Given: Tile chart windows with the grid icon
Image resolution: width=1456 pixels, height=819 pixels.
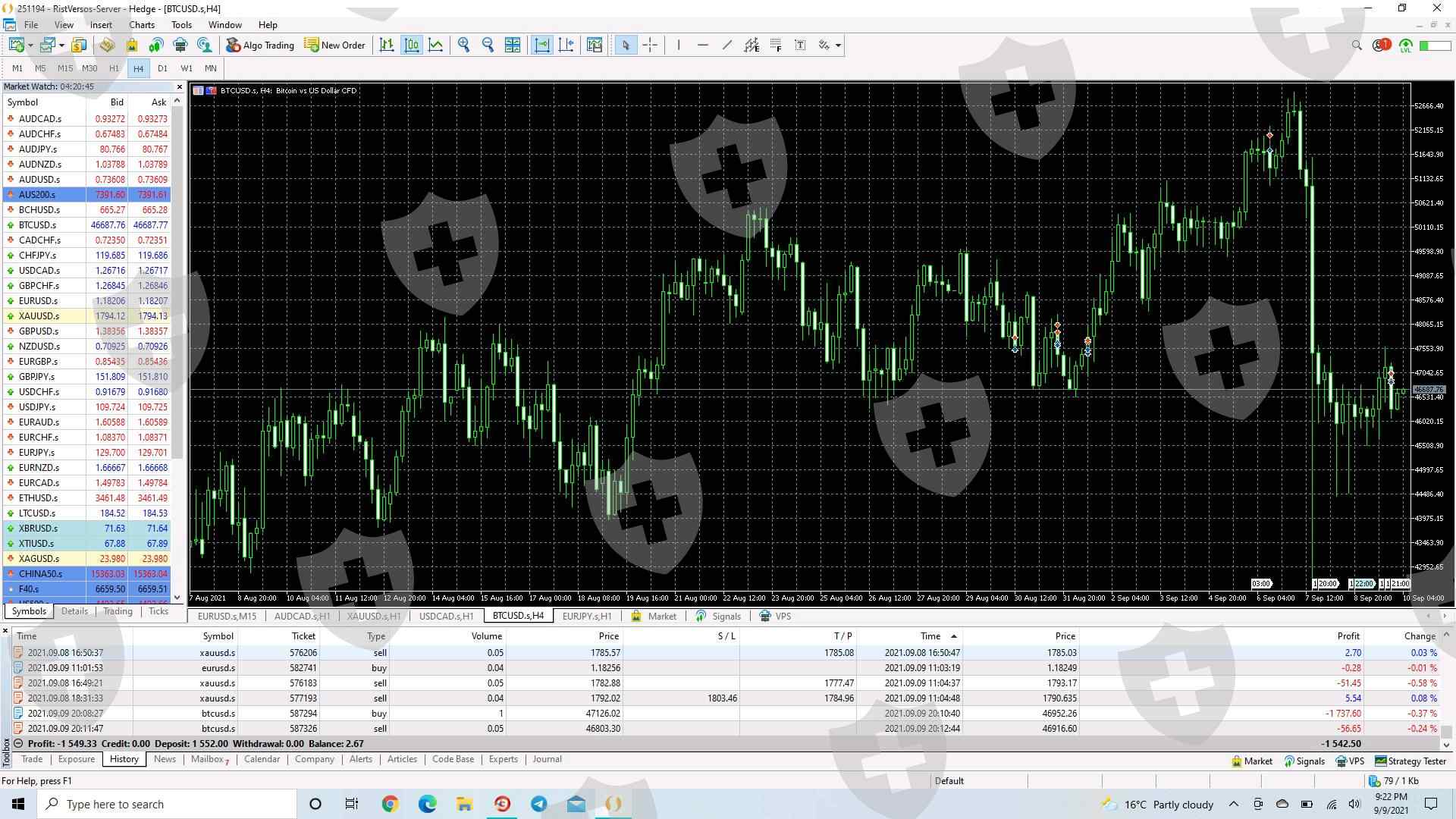Looking at the screenshot, I should click(x=513, y=45).
